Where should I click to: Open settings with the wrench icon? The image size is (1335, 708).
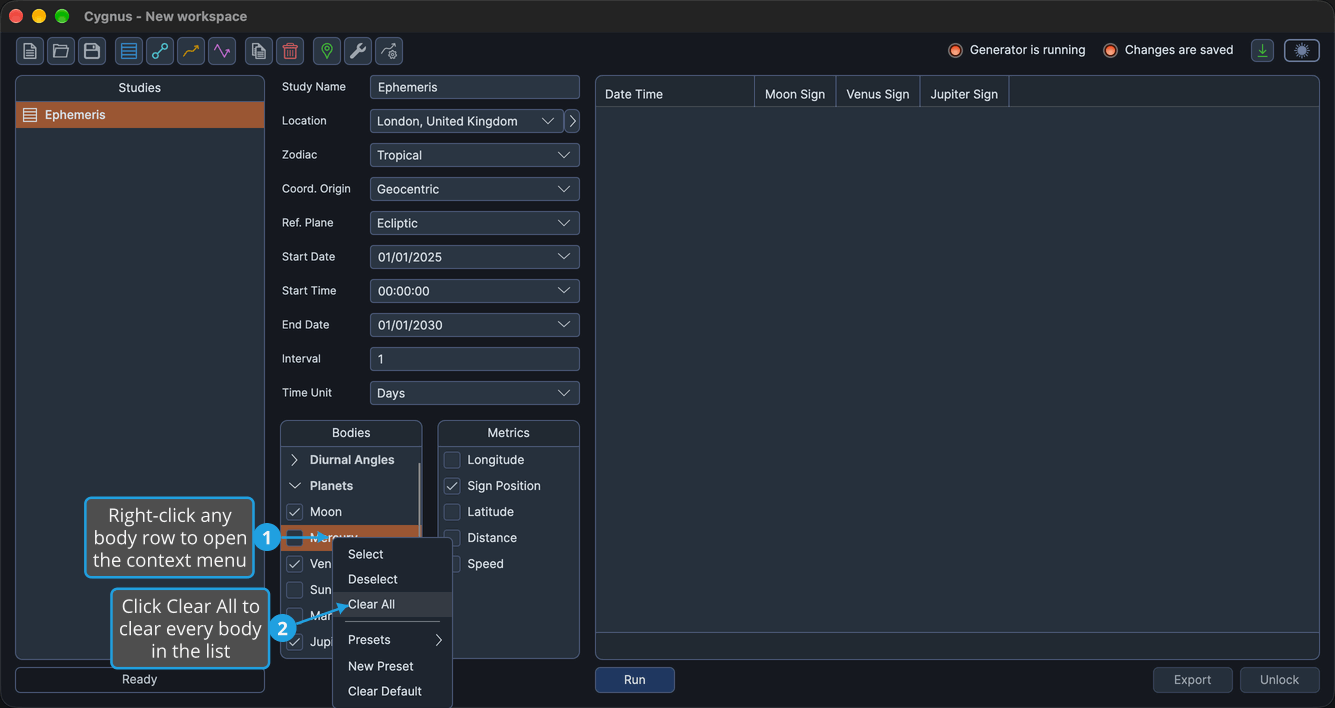click(x=358, y=51)
